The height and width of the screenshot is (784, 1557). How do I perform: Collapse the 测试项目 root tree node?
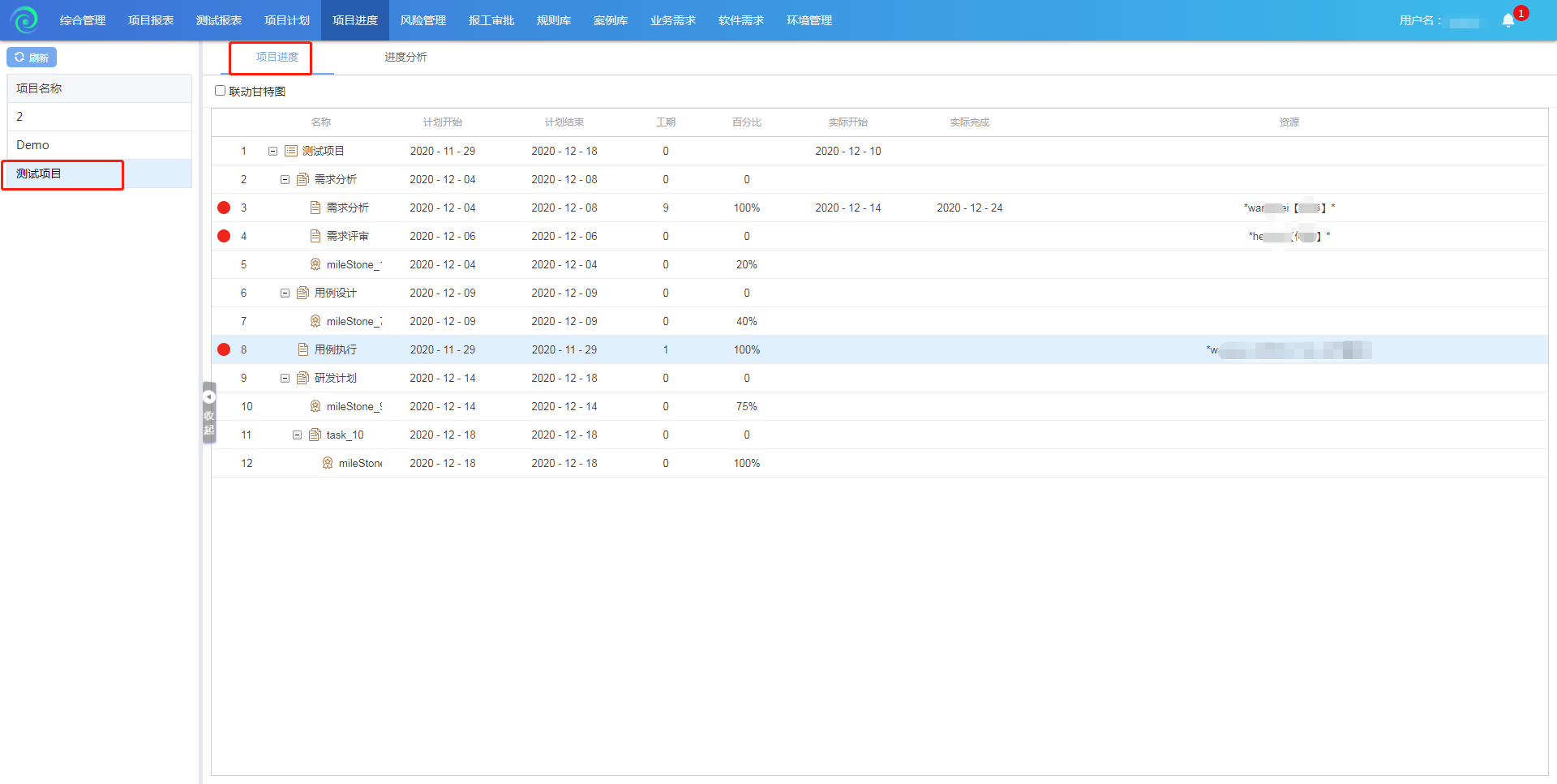(x=272, y=151)
